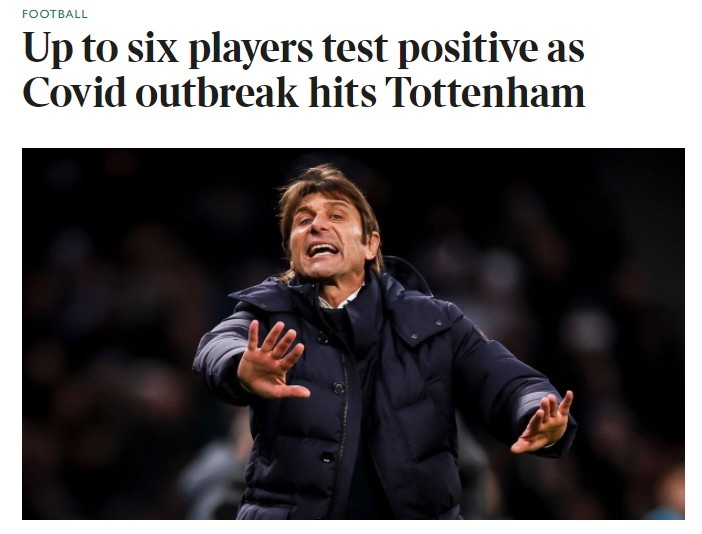The height and width of the screenshot is (534, 702).
Task: Open the article's main photo
Action: (x=353, y=333)
